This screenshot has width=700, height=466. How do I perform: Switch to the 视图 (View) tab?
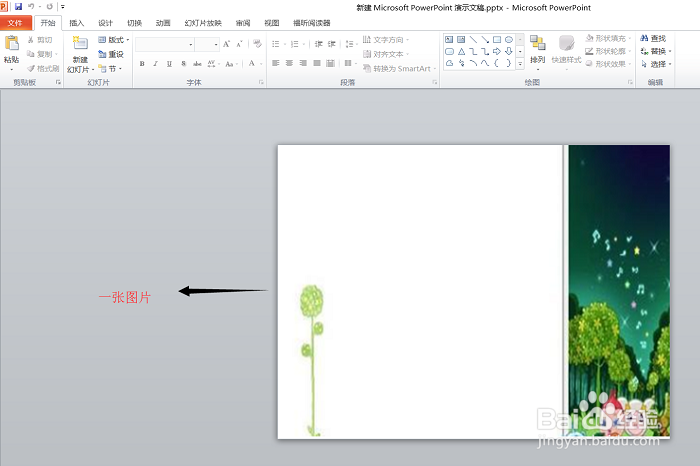pos(271,23)
